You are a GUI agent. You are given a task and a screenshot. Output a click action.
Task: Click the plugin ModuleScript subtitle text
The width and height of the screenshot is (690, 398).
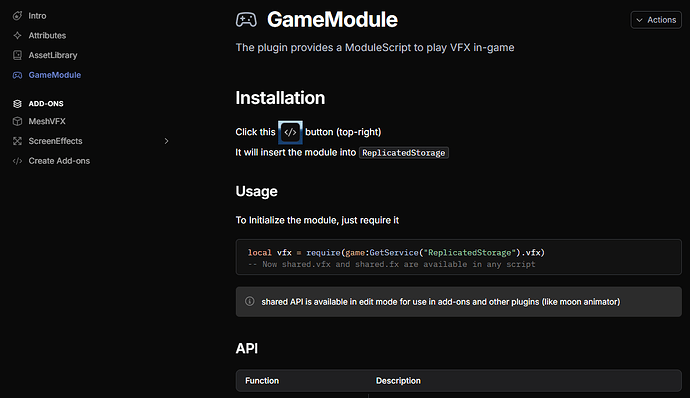374,48
